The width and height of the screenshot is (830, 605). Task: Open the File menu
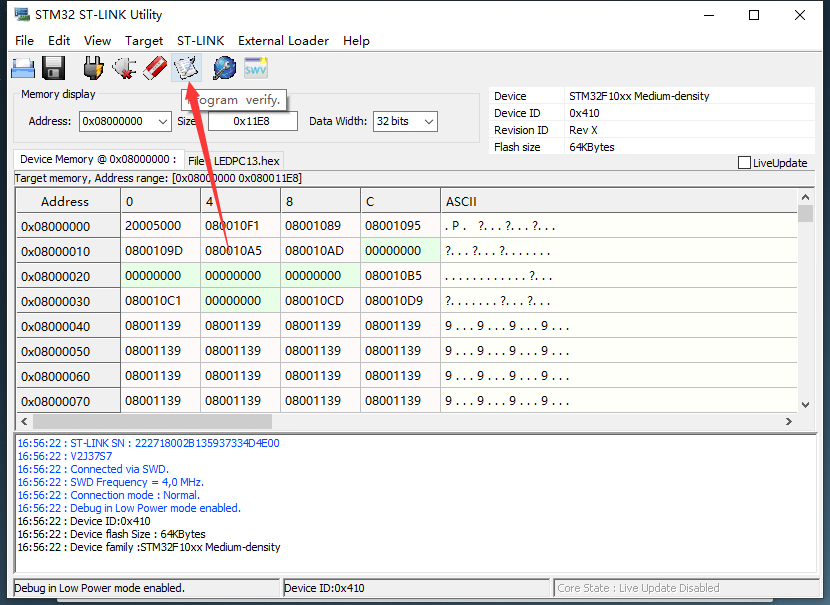(x=24, y=41)
